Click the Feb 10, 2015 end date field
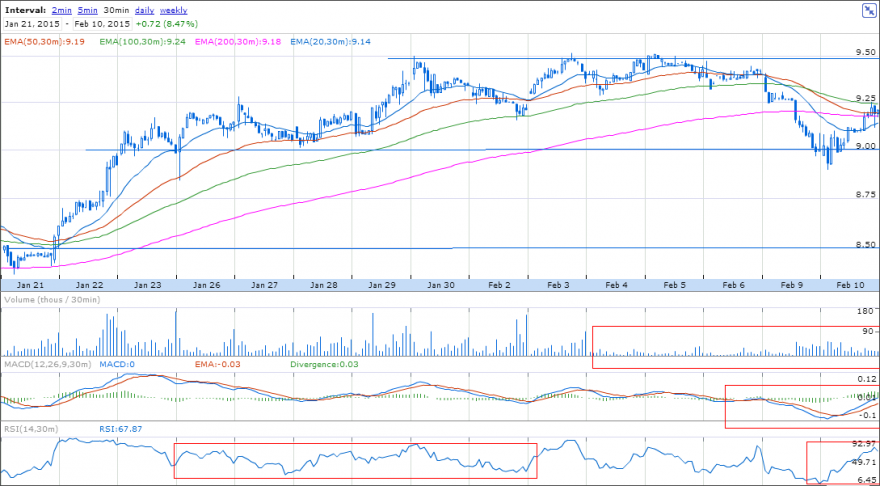The height and width of the screenshot is (486, 880). point(103,24)
